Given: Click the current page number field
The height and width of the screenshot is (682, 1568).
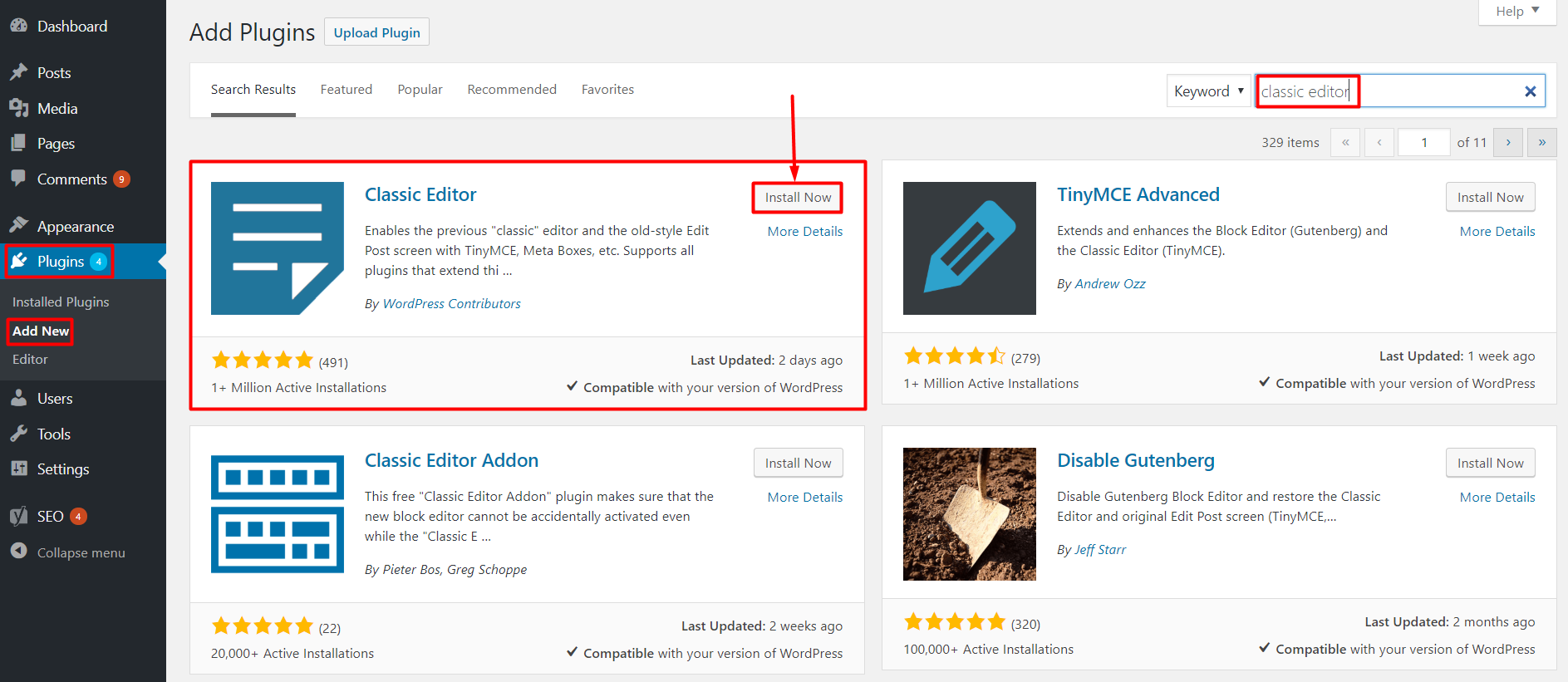Looking at the screenshot, I should (1424, 142).
